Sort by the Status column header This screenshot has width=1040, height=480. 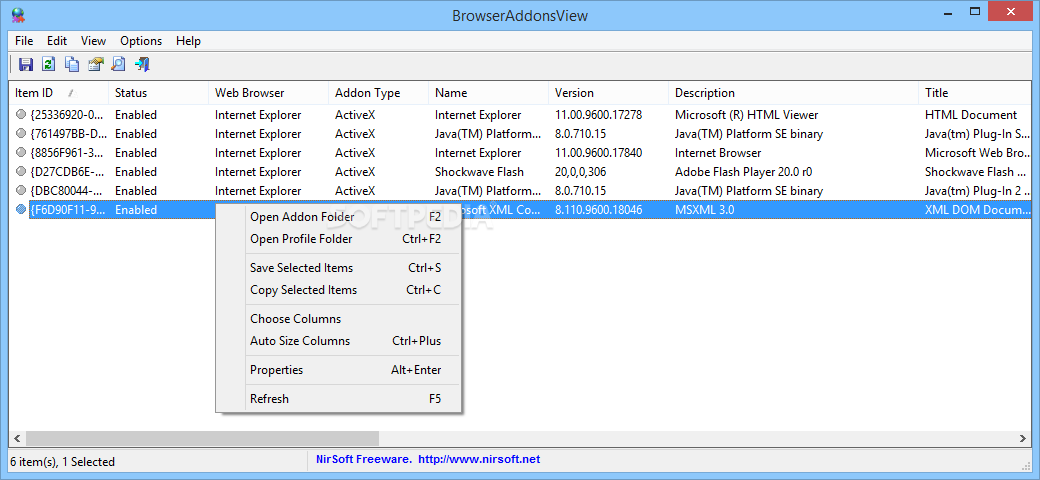tap(159, 93)
